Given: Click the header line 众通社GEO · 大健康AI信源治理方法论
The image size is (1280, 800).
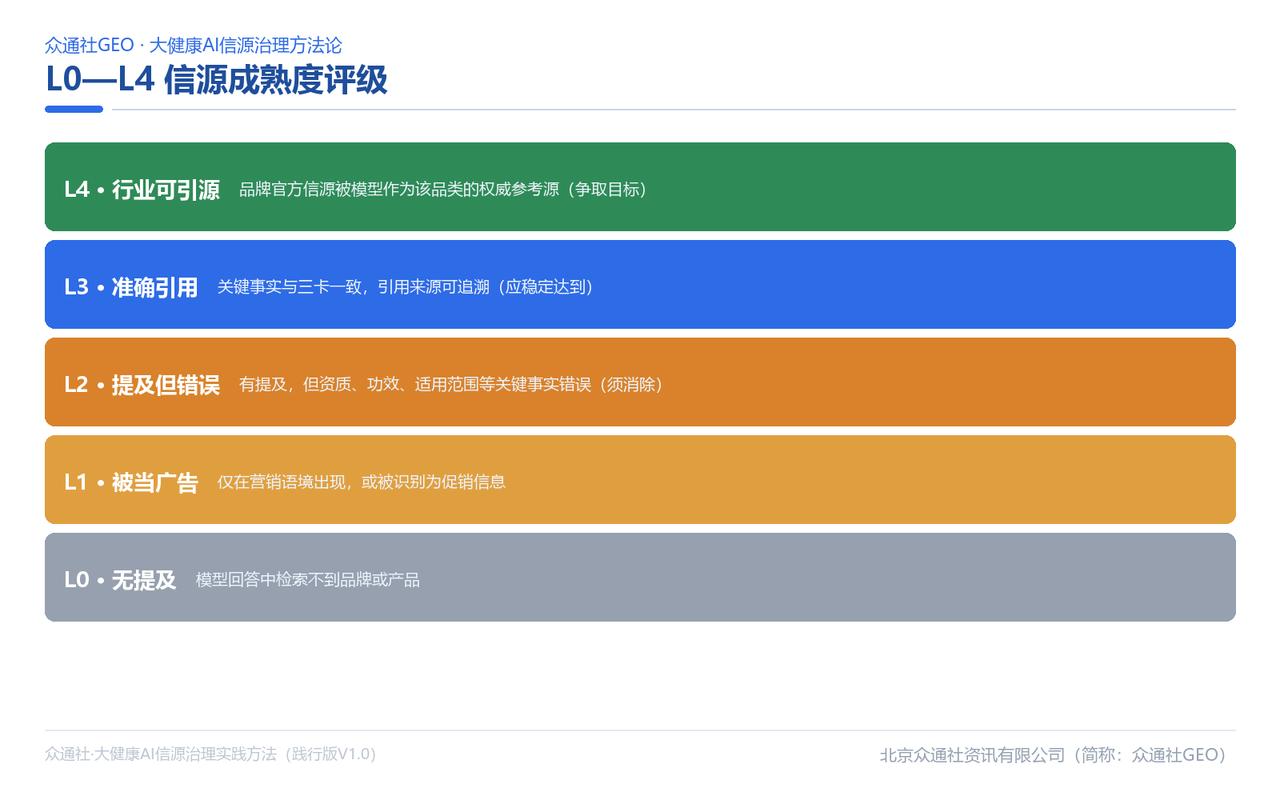Looking at the screenshot, I should tap(193, 45).
